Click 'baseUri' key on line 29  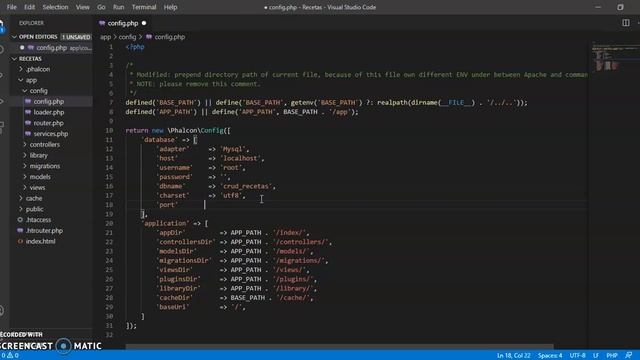pyautogui.click(x=173, y=307)
